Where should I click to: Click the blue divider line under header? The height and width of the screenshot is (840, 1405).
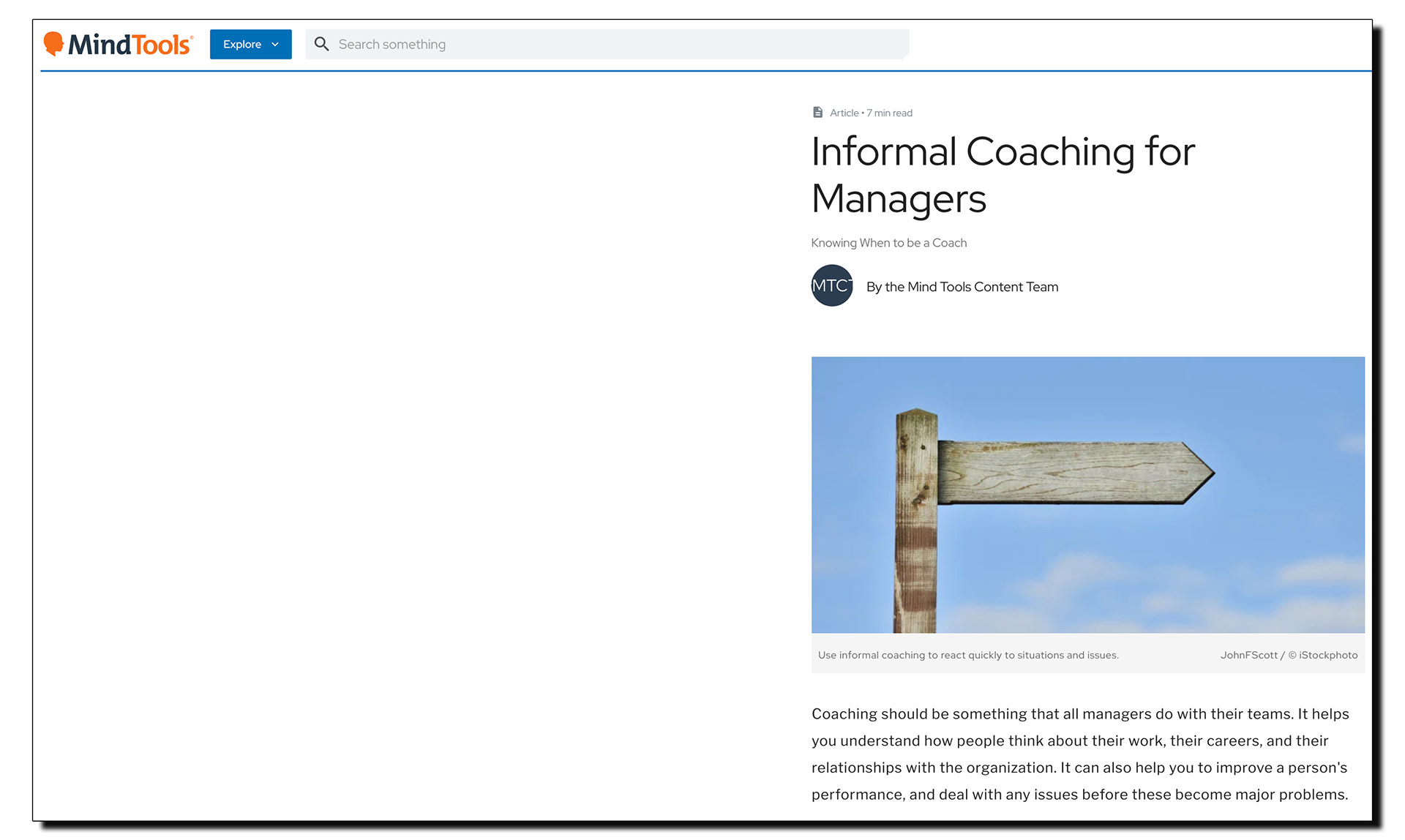coord(702,71)
